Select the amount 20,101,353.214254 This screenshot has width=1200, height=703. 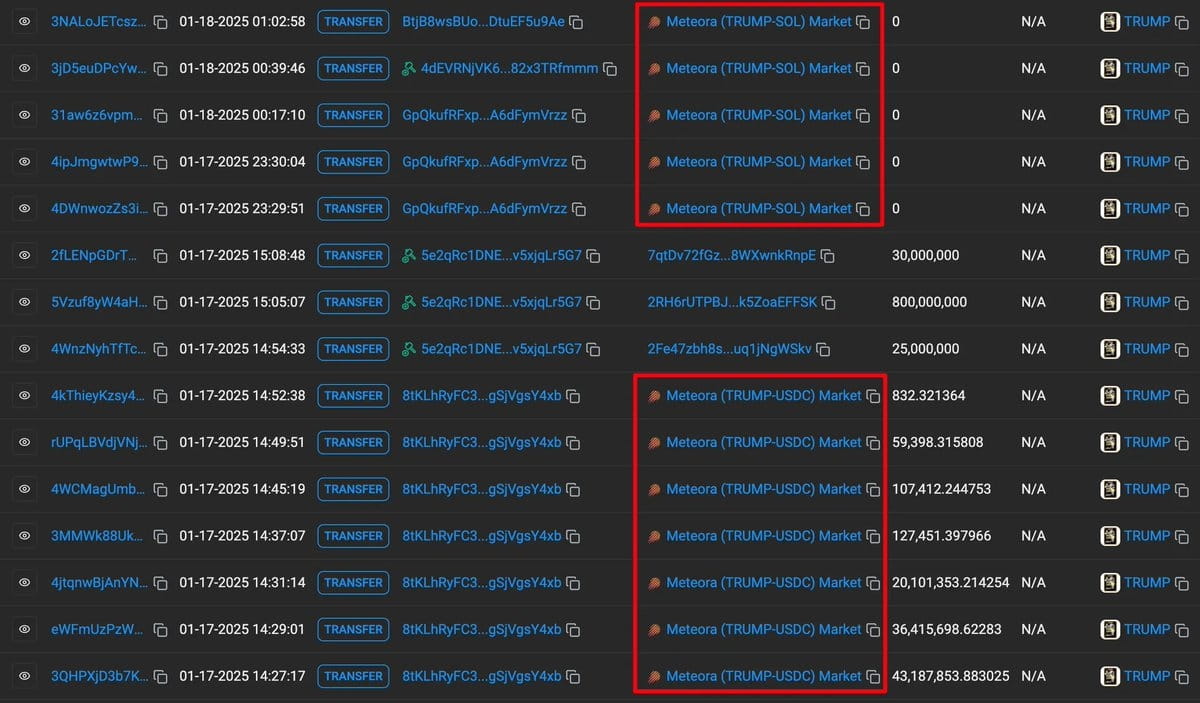pos(950,582)
